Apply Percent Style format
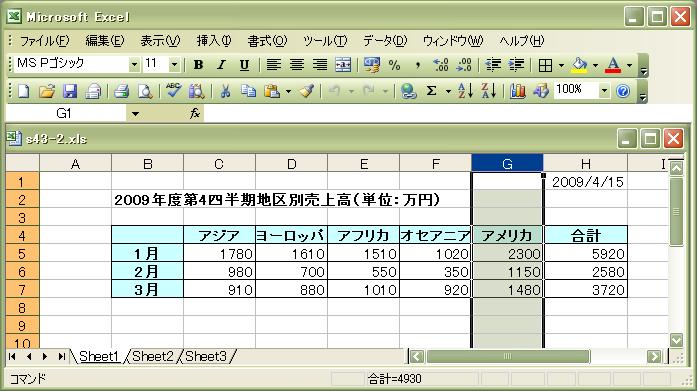This screenshot has height=391, width=697. click(x=394, y=65)
